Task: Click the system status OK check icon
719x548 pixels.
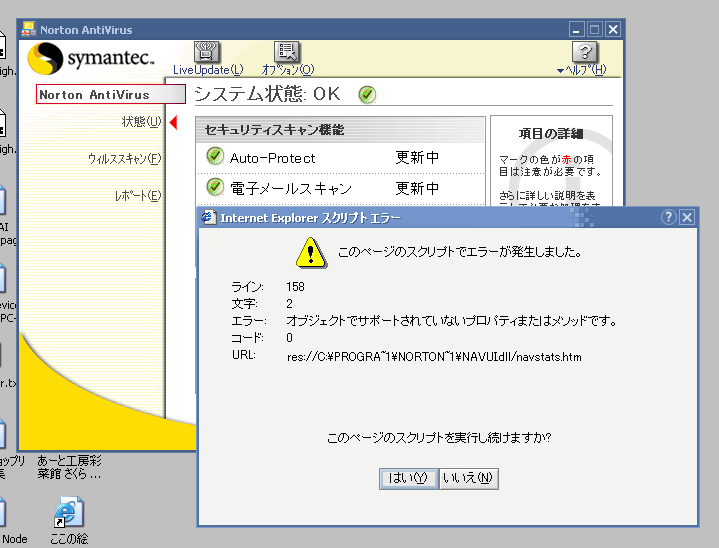Action: coord(367,94)
